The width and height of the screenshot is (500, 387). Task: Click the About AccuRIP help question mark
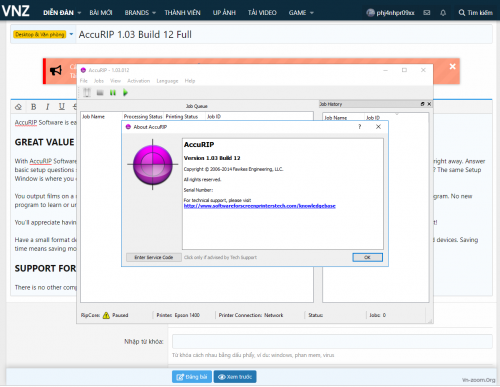[x=359, y=127]
